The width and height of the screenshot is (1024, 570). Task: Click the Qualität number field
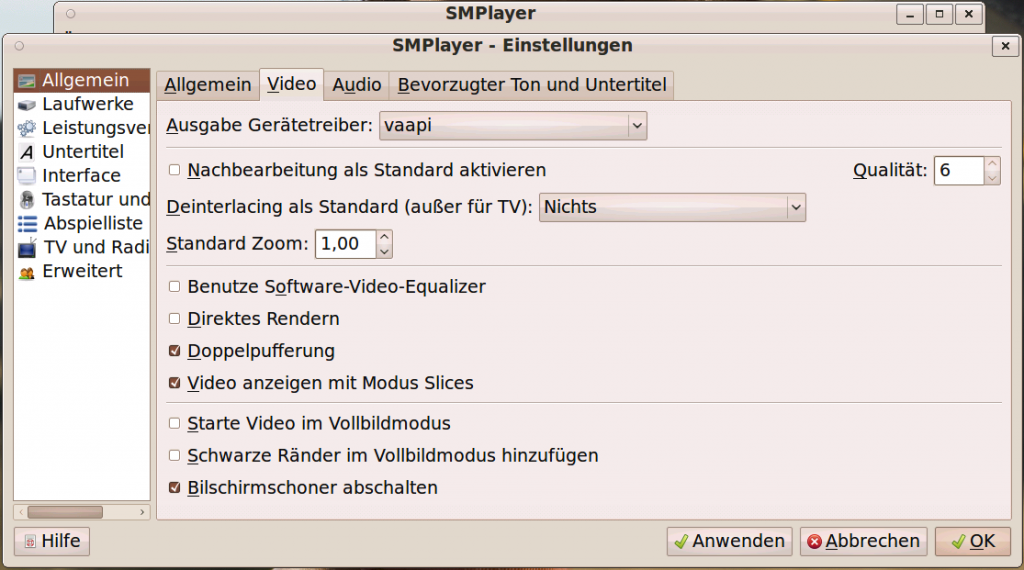tap(959, 170)
